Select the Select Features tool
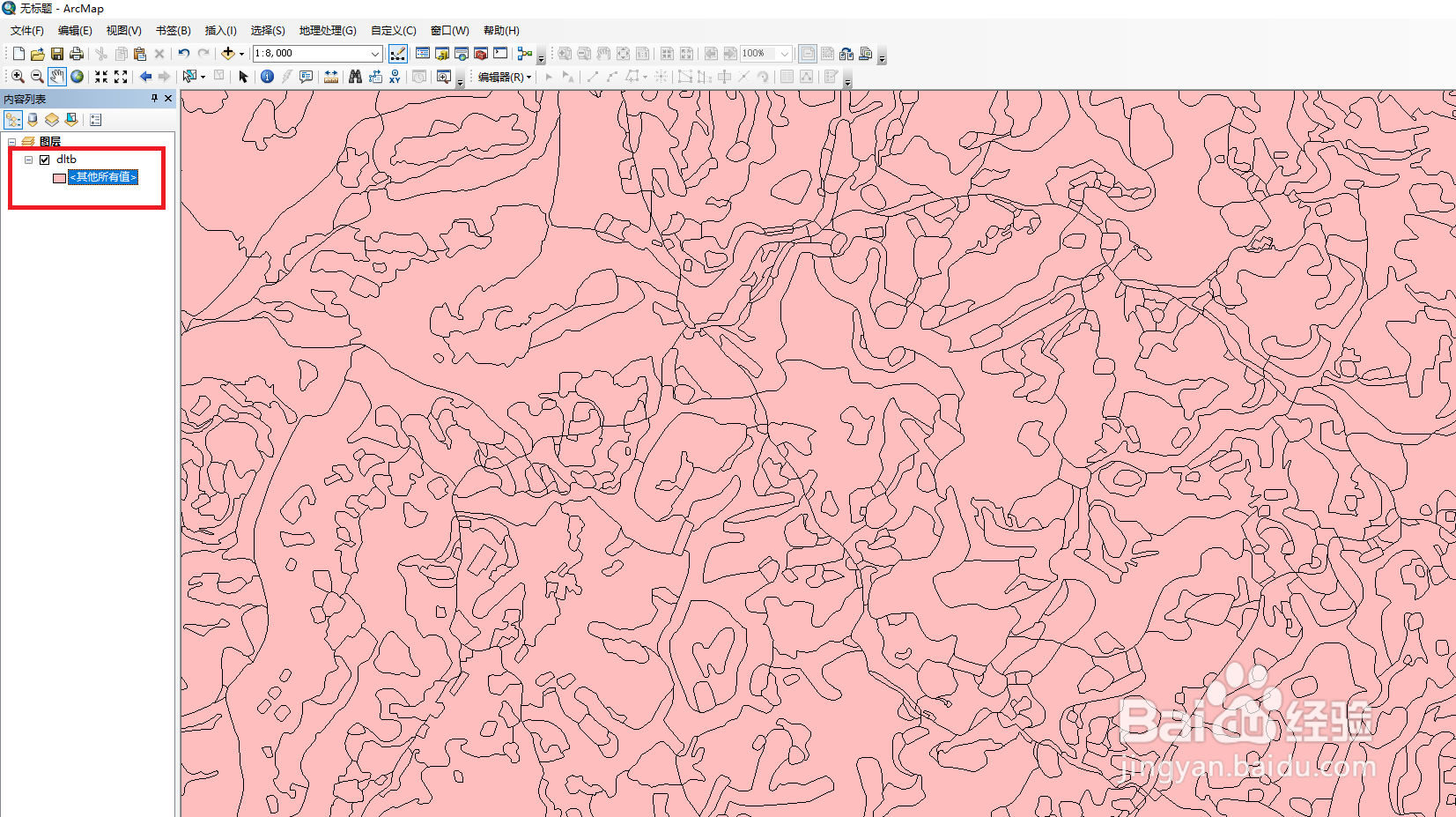The width and height of the screenshot is (1456, 817). 189,77
